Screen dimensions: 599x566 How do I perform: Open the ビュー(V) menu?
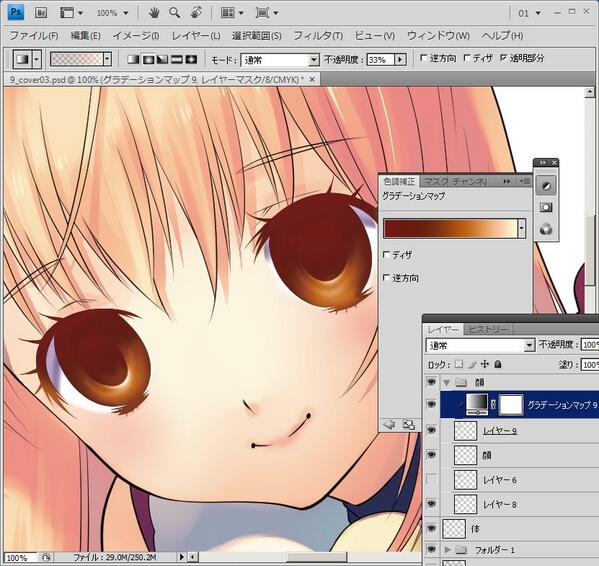[x=374, y=36]
